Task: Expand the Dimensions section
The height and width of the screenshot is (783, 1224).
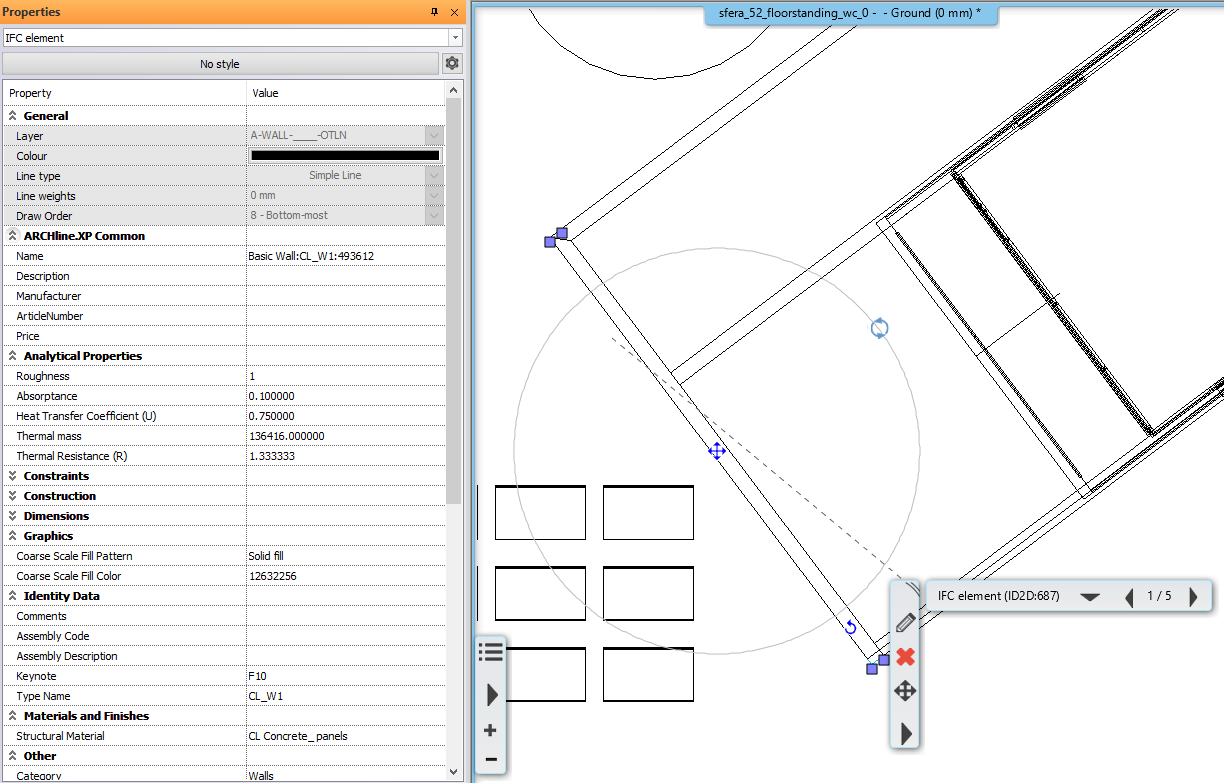Action: (x=13, y=516)
